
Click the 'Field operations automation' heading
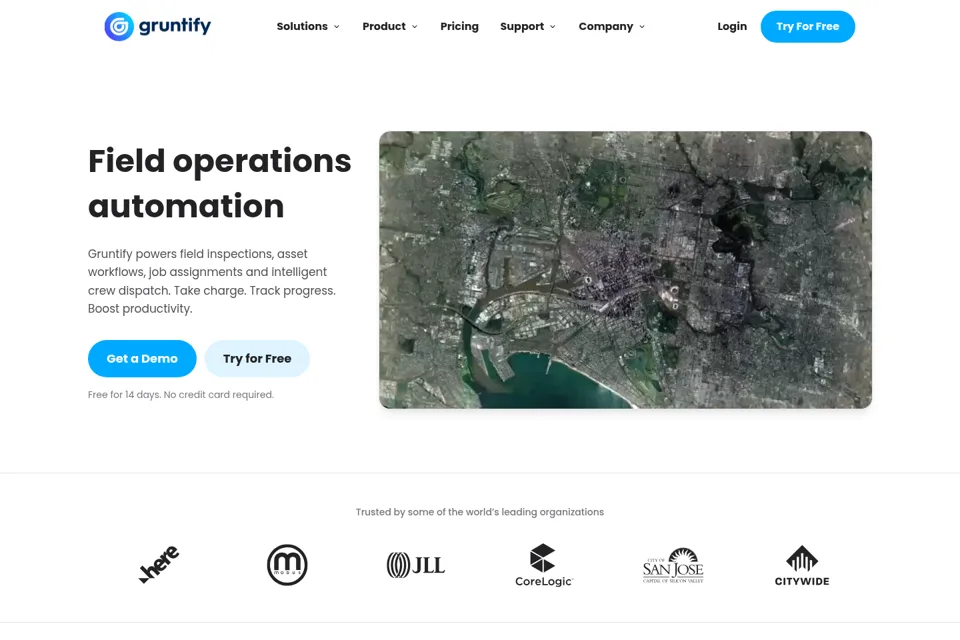(219, 183)
